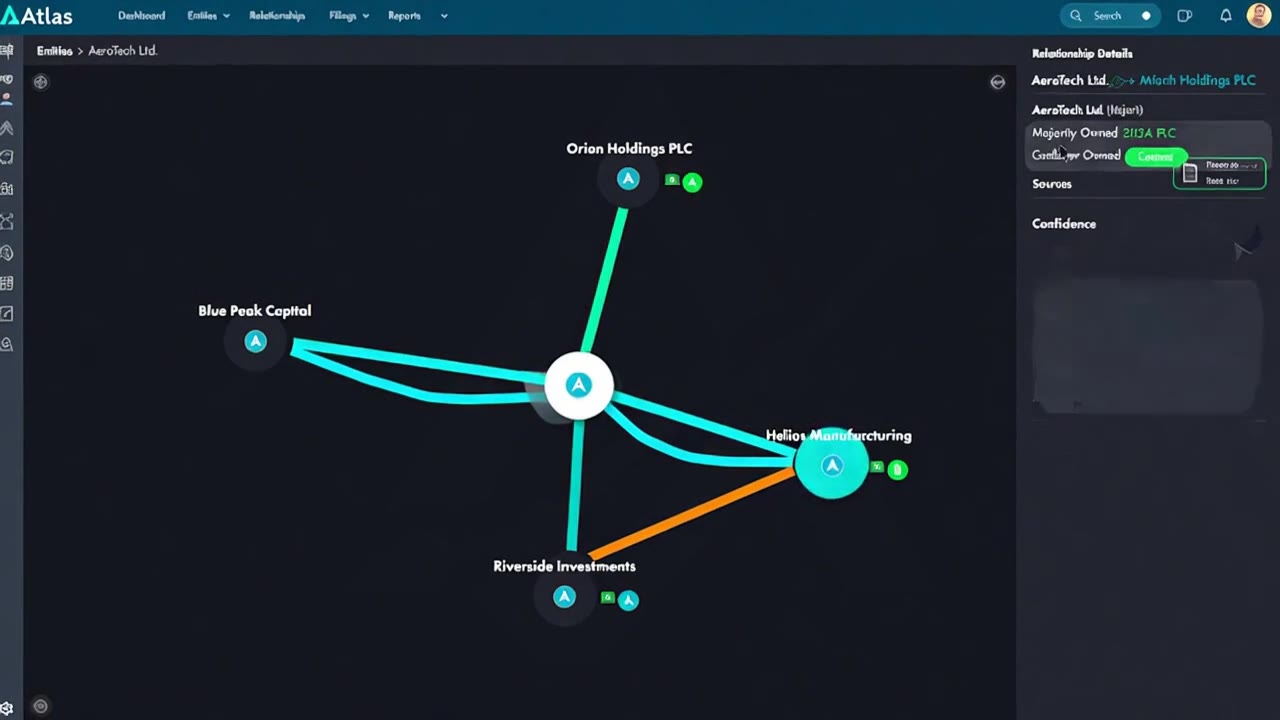Open the Dashboard menu item
This screenshot has width=1280, height=720.
(141, 16)
